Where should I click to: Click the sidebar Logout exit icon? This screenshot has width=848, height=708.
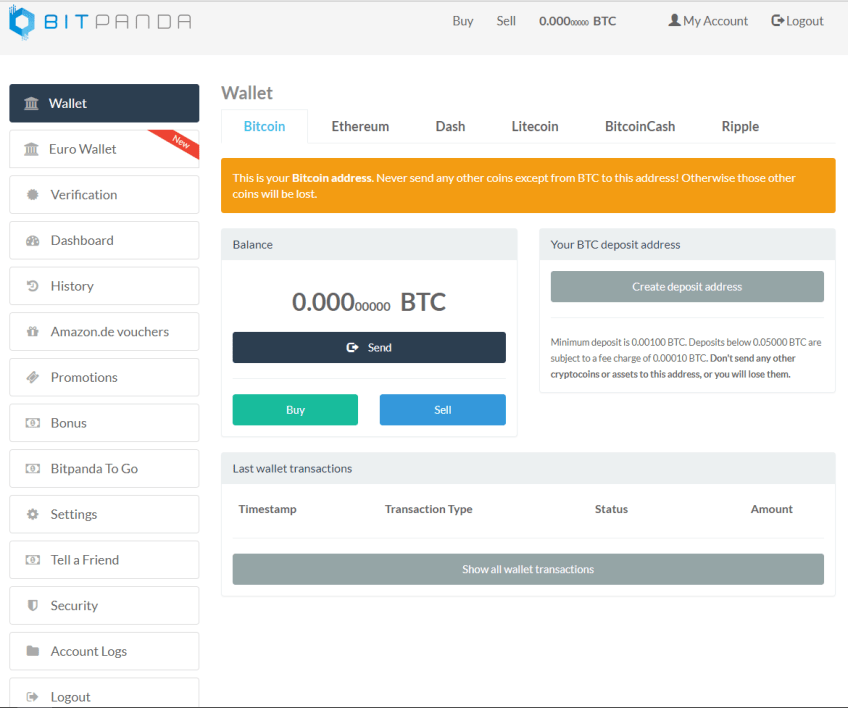(32, 697)
